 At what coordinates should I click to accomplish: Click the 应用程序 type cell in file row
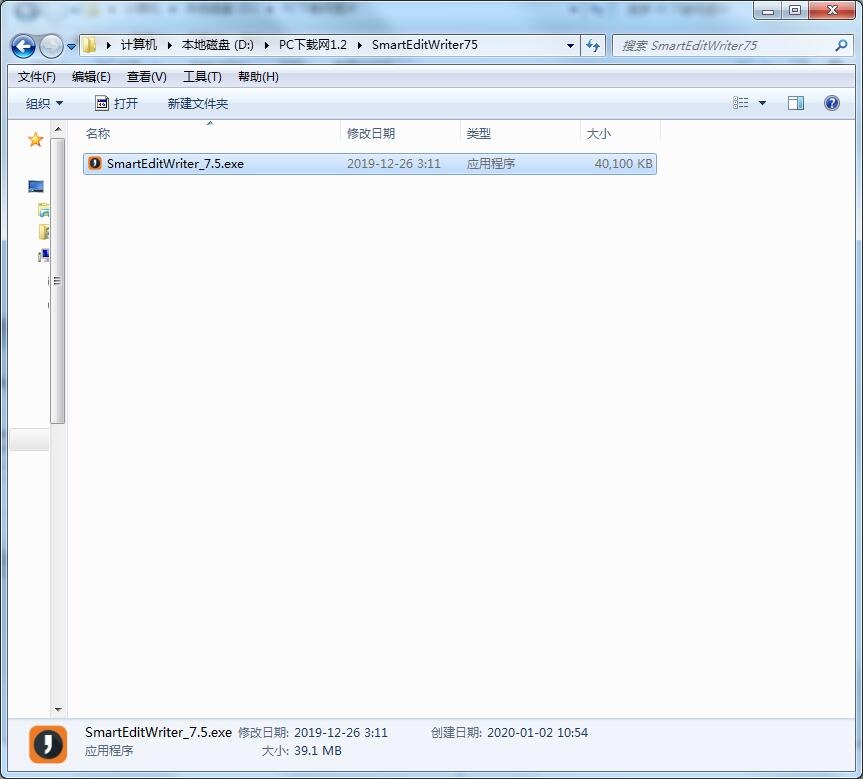pyautogui.click(x=490, y=164)
